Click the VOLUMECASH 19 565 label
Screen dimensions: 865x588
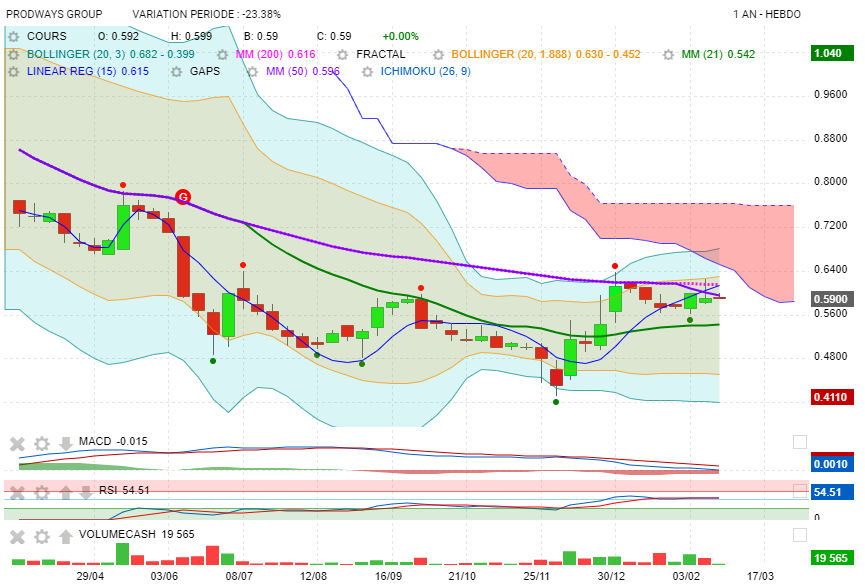click(137, 534)
